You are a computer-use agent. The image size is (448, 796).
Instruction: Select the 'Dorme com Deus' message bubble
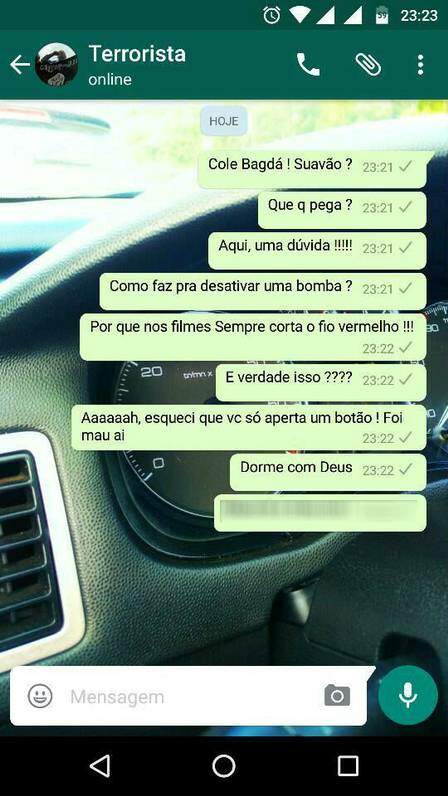pyautogui.click(x=328, y=472)
